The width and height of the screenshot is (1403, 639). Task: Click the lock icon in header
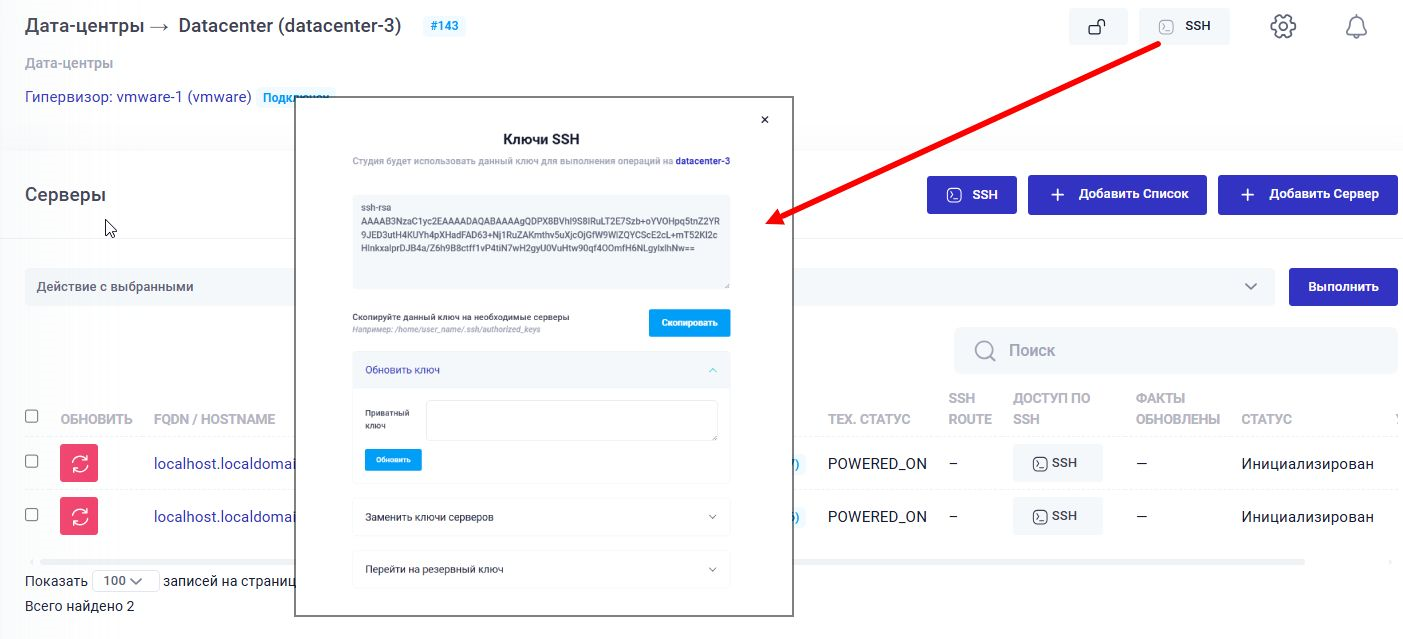click(x=1097, y=27)
